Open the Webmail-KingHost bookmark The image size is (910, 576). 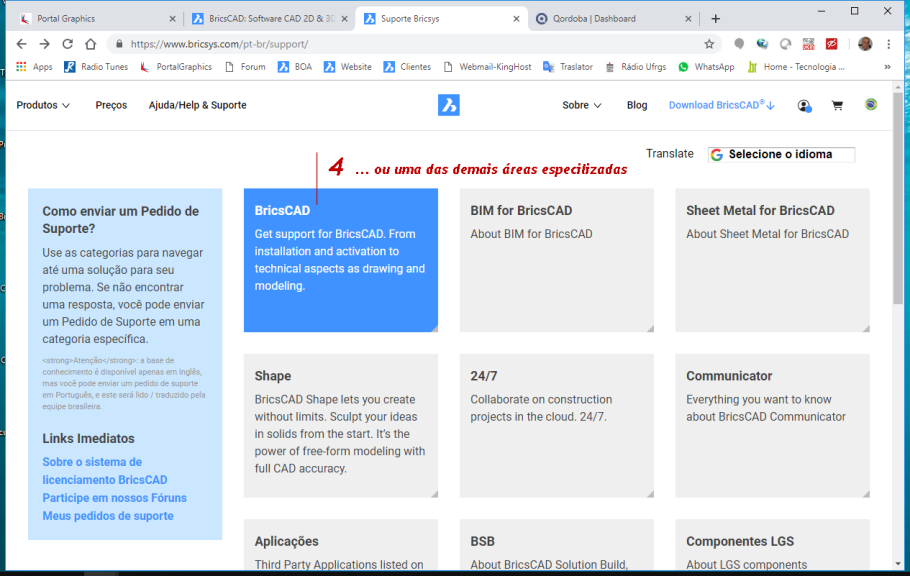(487, 67)
